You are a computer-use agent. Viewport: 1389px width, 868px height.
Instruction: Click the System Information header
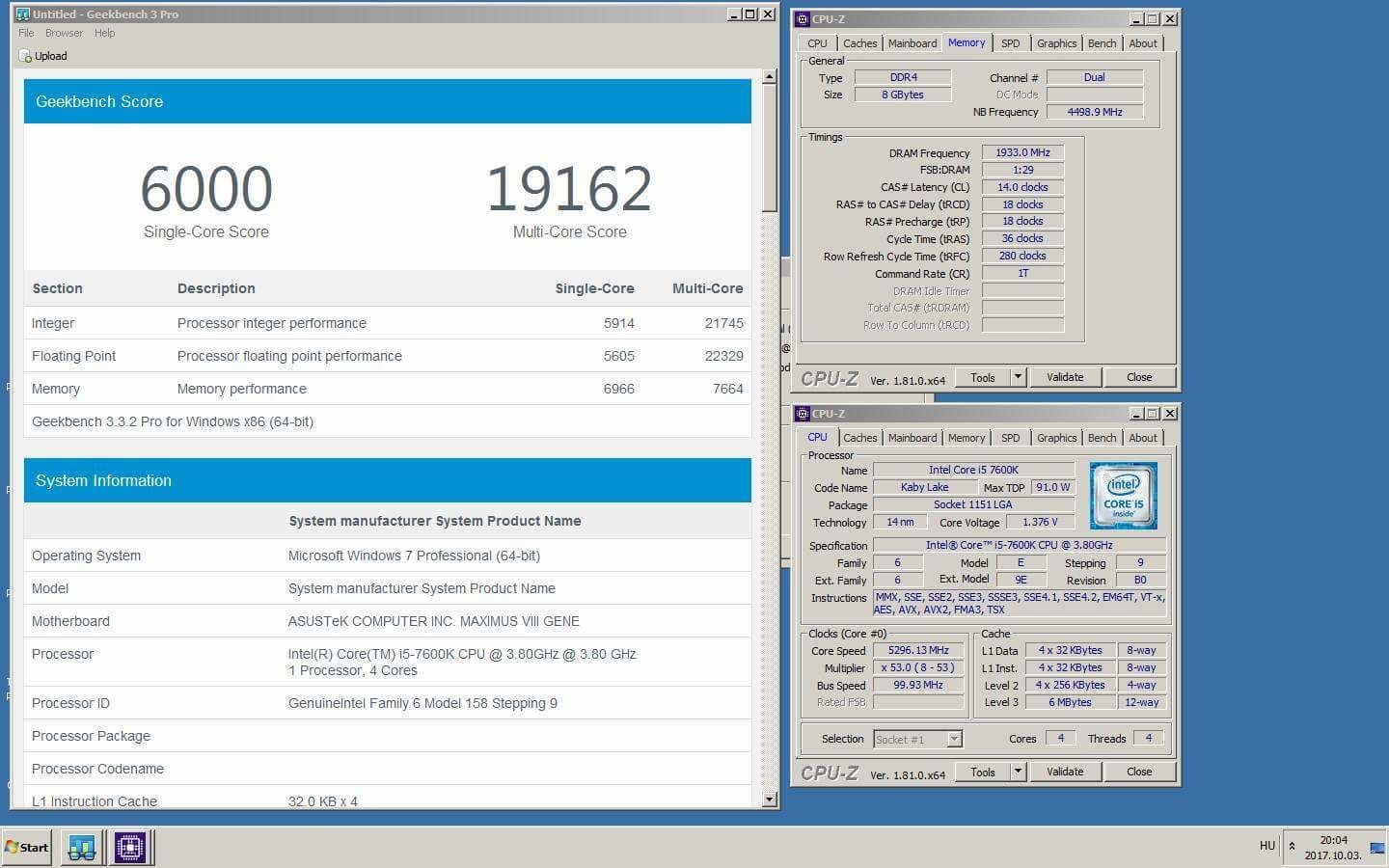coord(388,480)
